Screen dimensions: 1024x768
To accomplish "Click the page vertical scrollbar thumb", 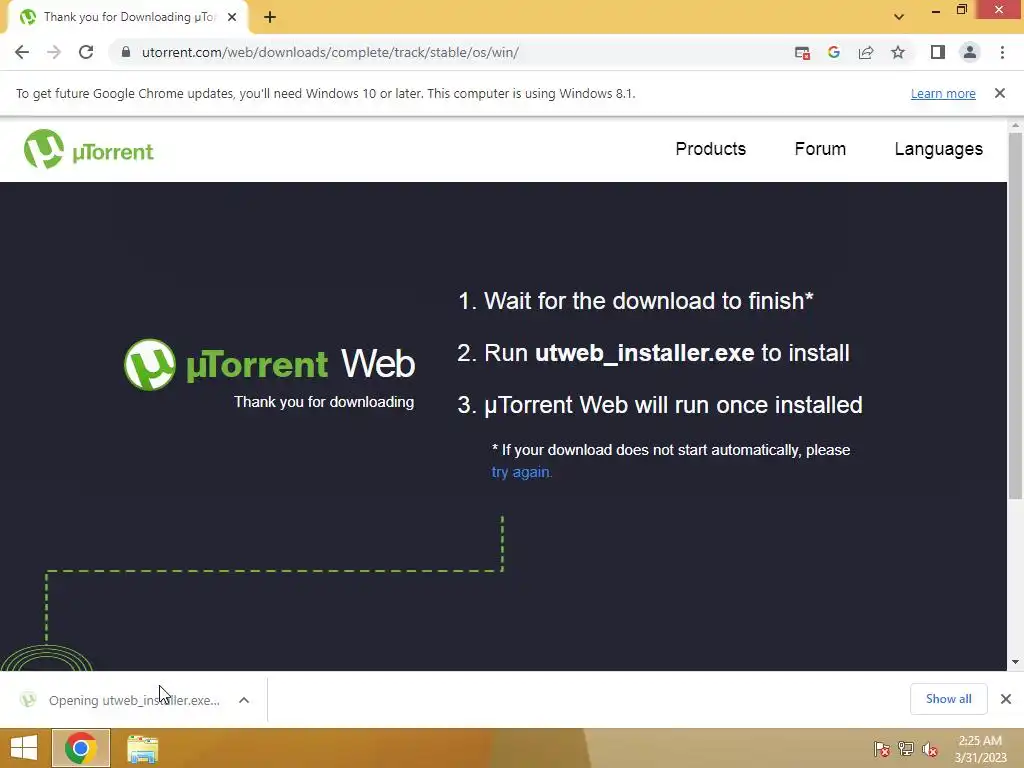I will (1015, 316).
